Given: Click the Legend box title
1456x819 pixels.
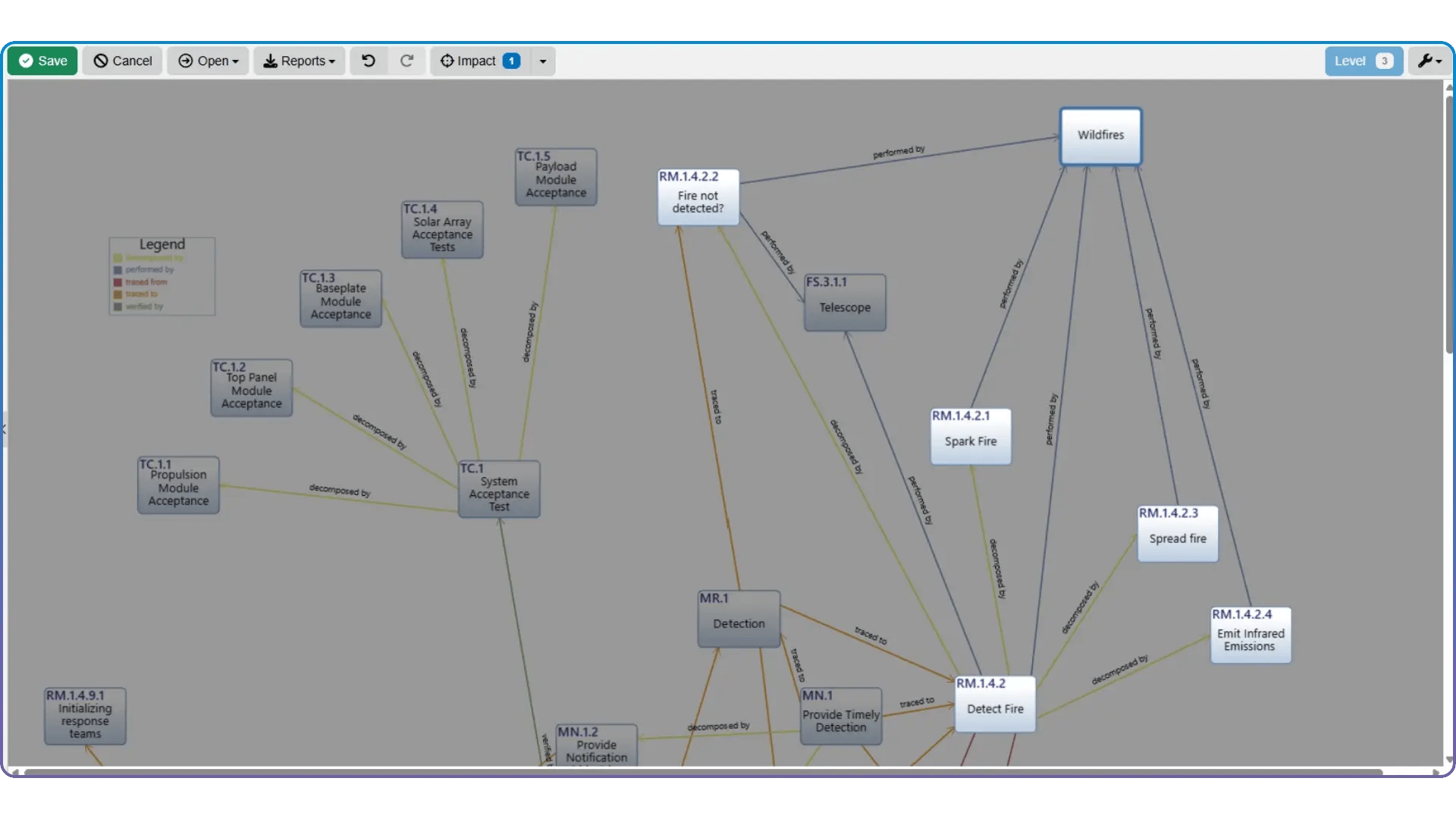Looking at the screenshot, I should pos(162,244).
